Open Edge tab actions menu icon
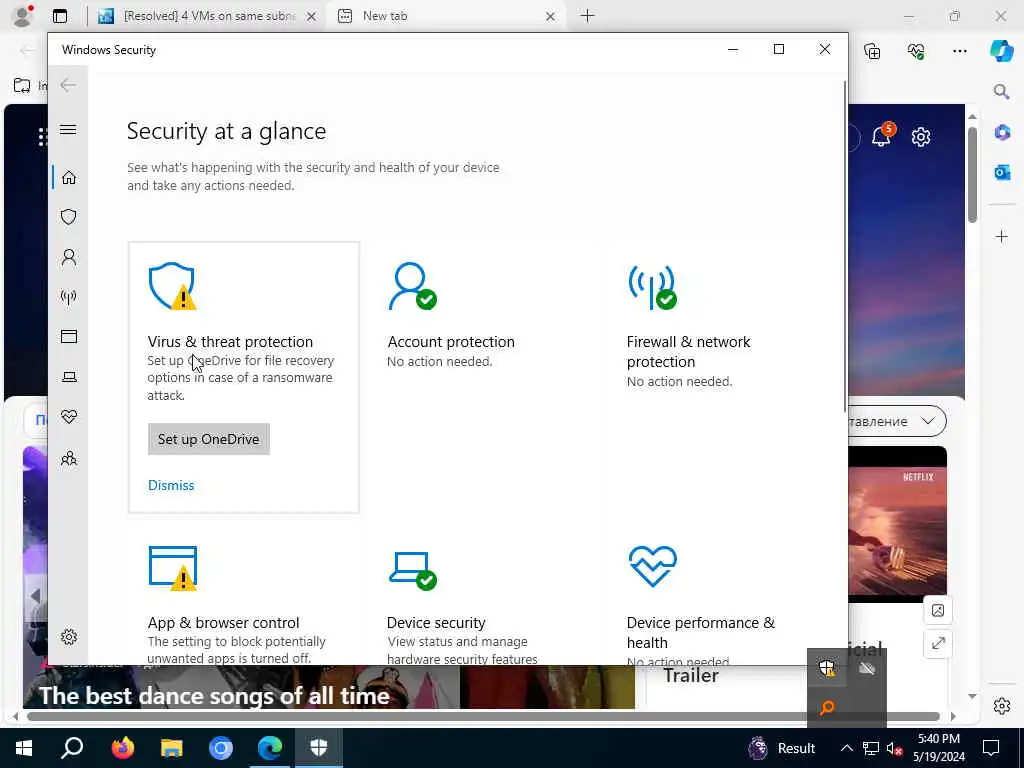This screenshot has width=1024, height=768. [60, 16]
